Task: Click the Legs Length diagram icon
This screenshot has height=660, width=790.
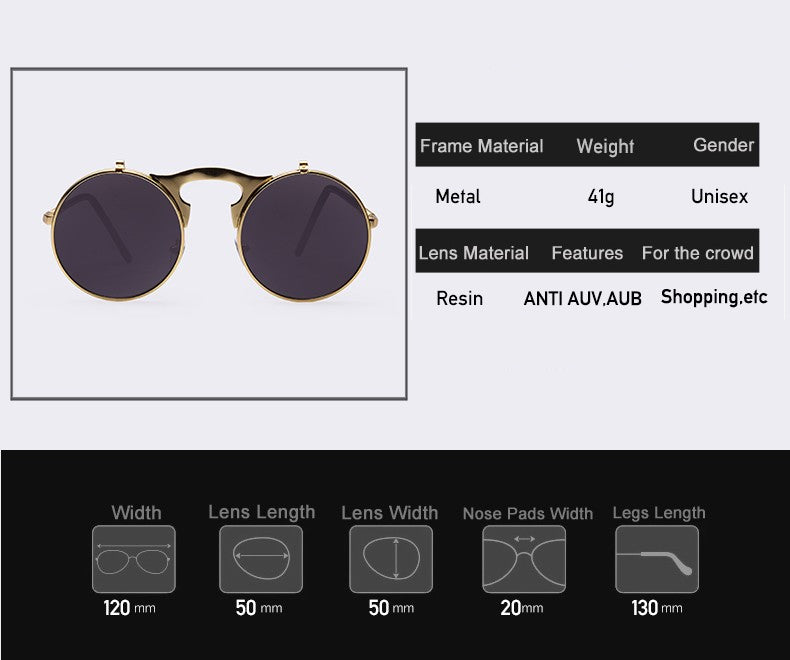Action: click(657, 559)
